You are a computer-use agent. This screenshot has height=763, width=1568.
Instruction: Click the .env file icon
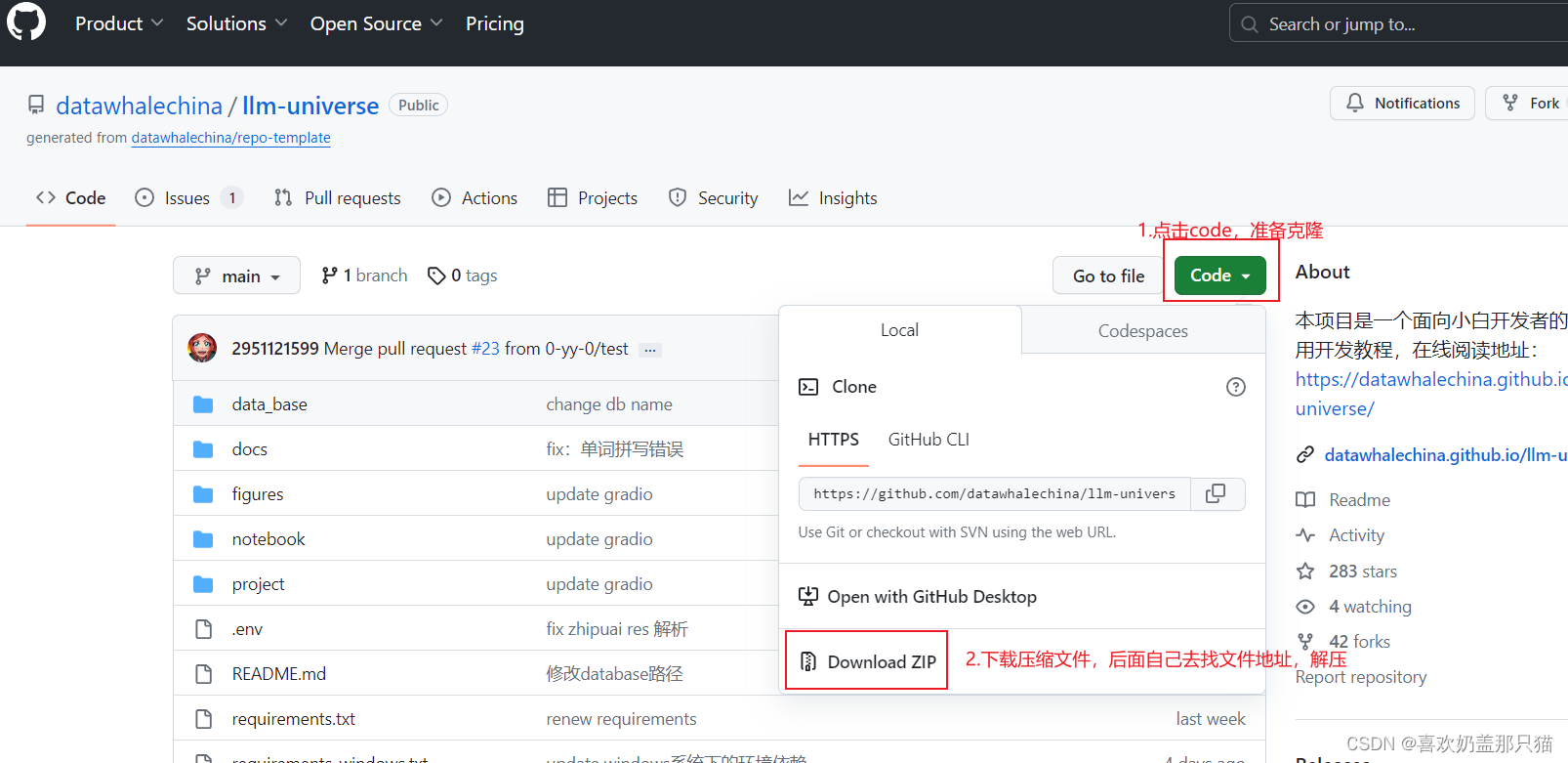click(203, 629)
